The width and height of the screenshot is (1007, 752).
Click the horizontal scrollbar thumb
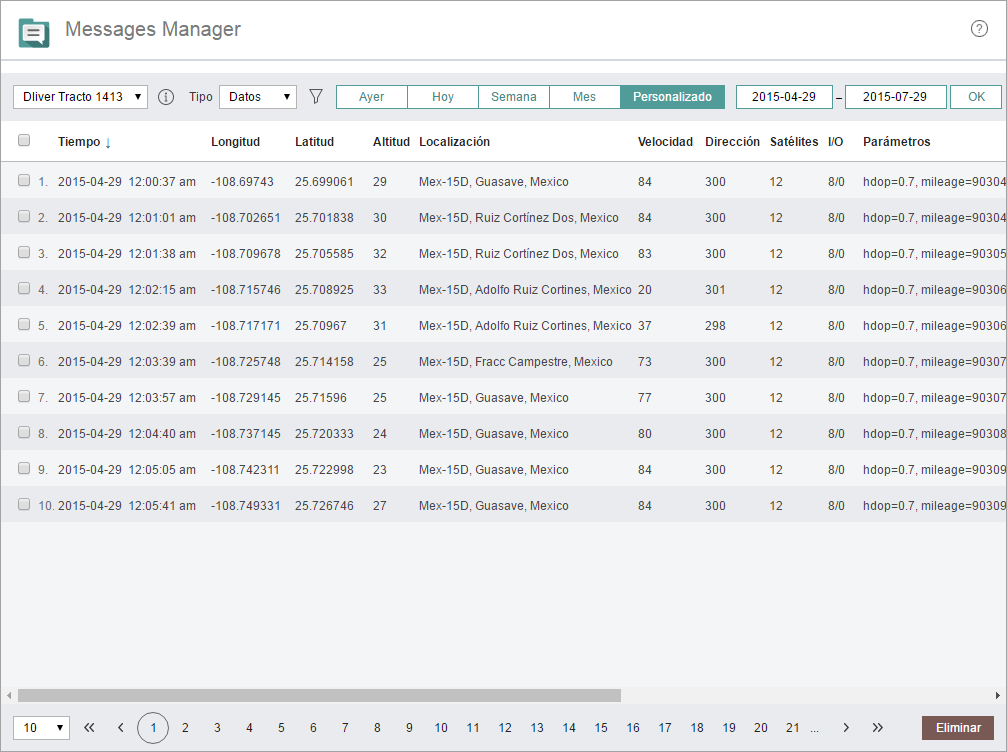[x=319, y=695]
